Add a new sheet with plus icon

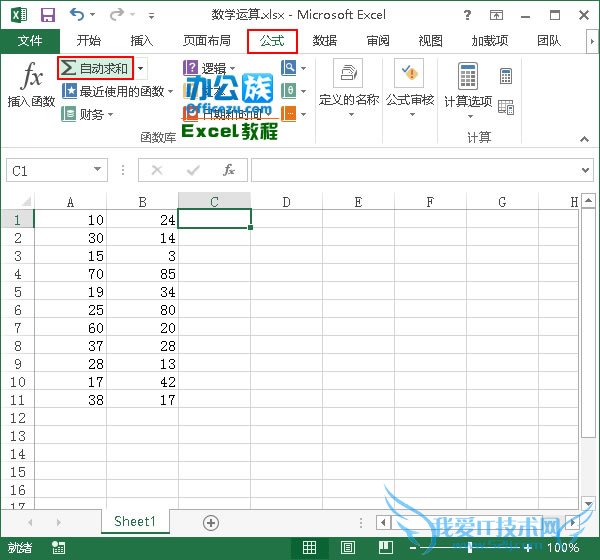pos(211,522)
